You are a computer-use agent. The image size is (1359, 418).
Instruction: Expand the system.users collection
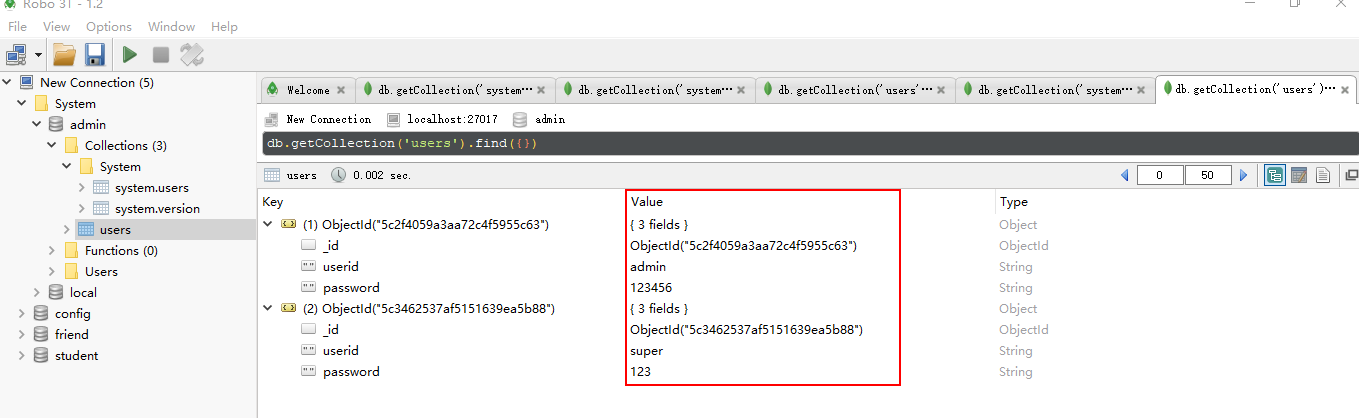81,187
